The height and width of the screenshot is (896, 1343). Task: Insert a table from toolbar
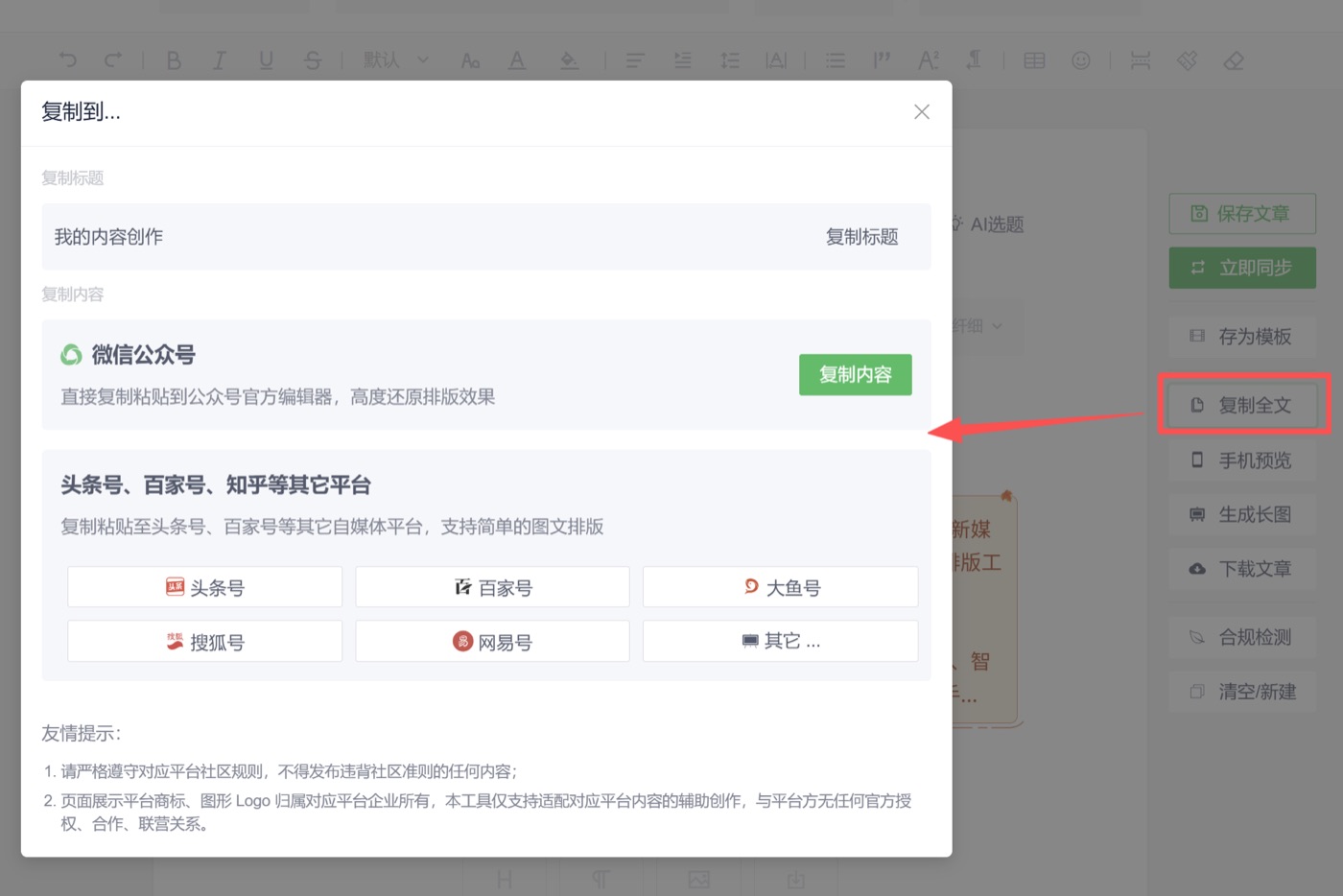[x=1034, y=60]
